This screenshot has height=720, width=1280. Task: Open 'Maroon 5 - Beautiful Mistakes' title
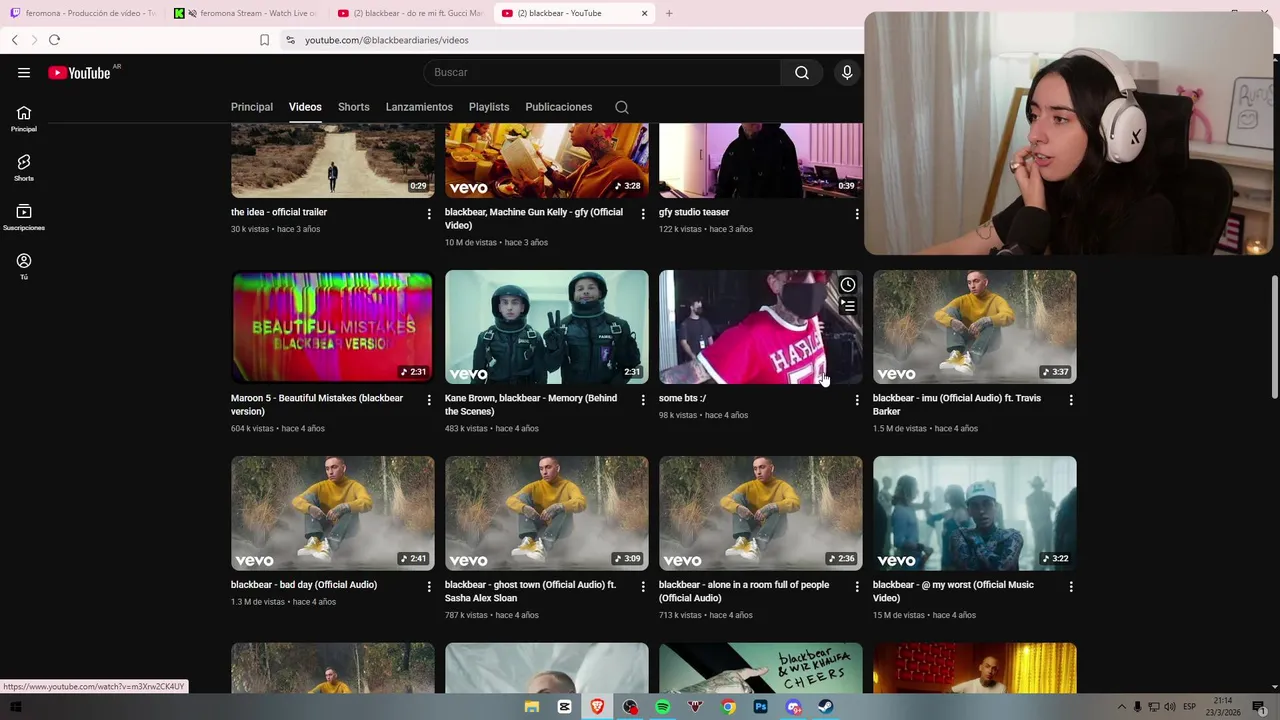coord(317,405)
